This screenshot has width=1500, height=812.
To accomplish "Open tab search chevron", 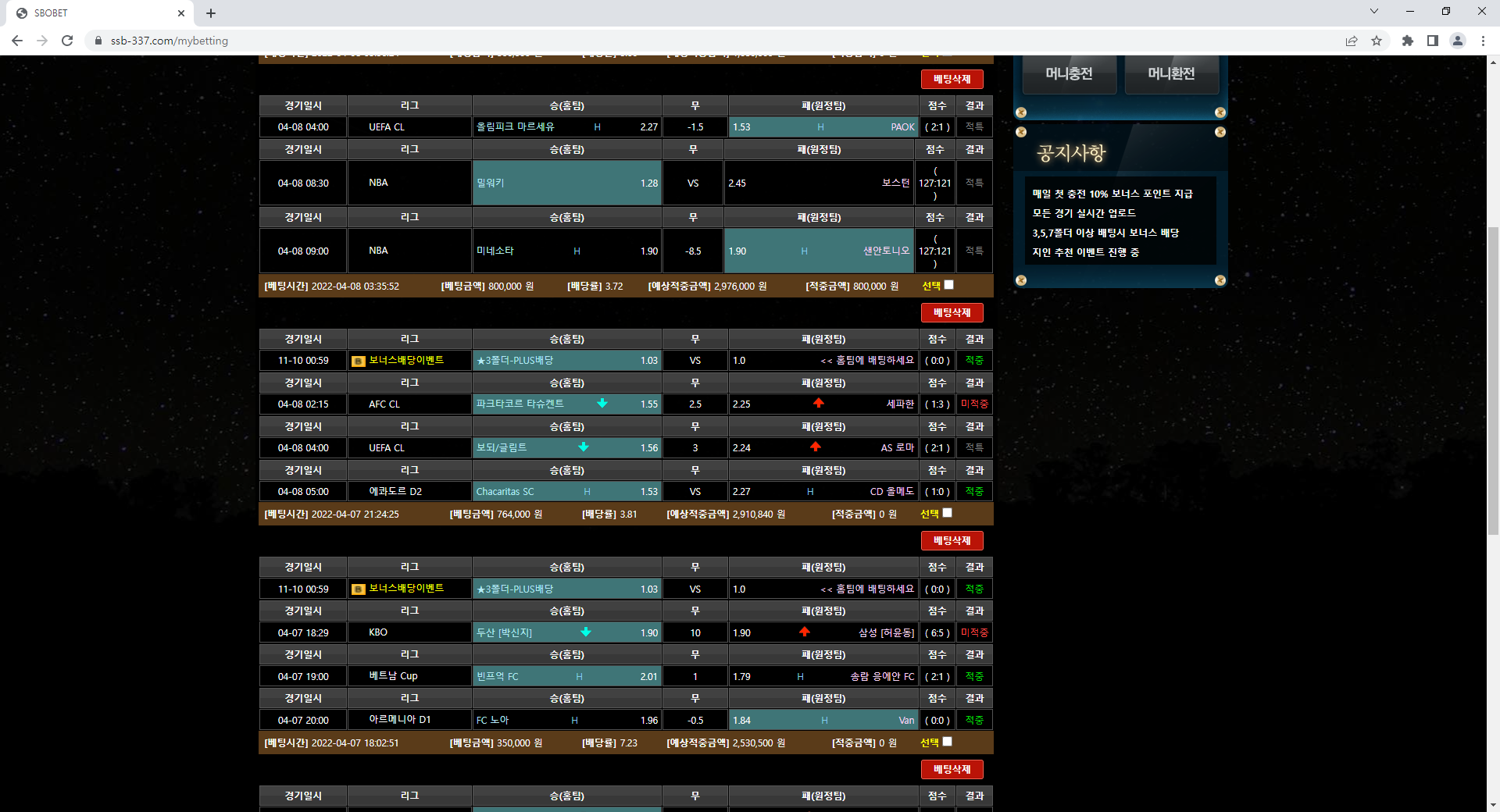I will [x=1374, y=11].
